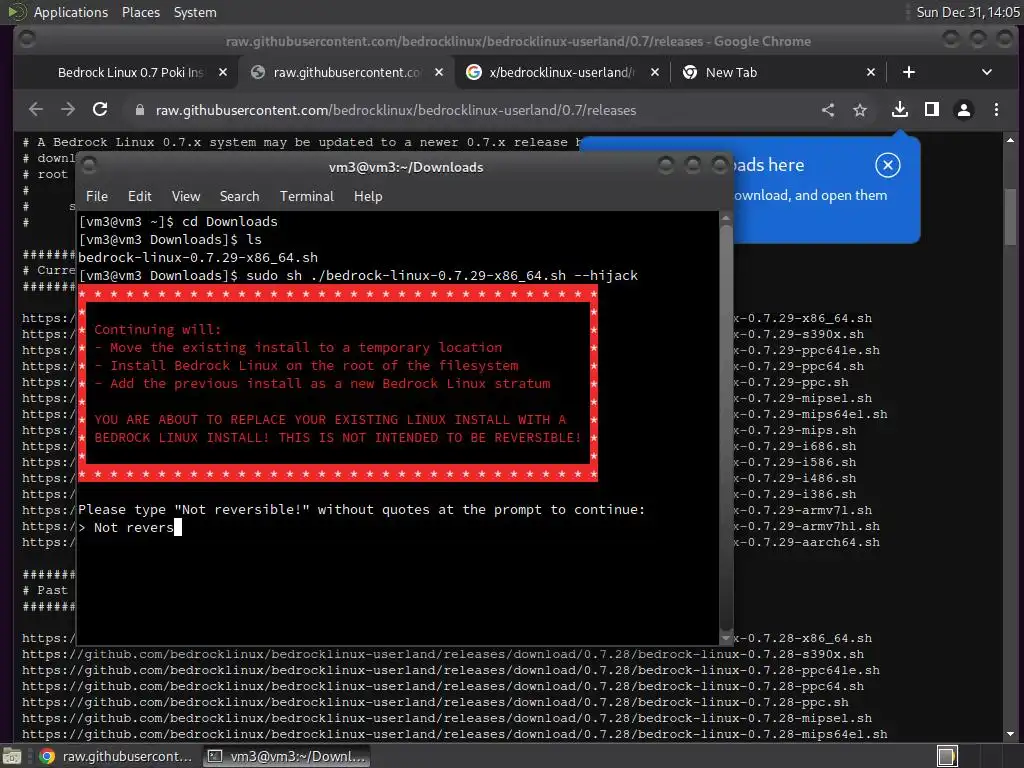Reload the raw.githubusercontent page
1024x768 pixels.
(100, 110)
